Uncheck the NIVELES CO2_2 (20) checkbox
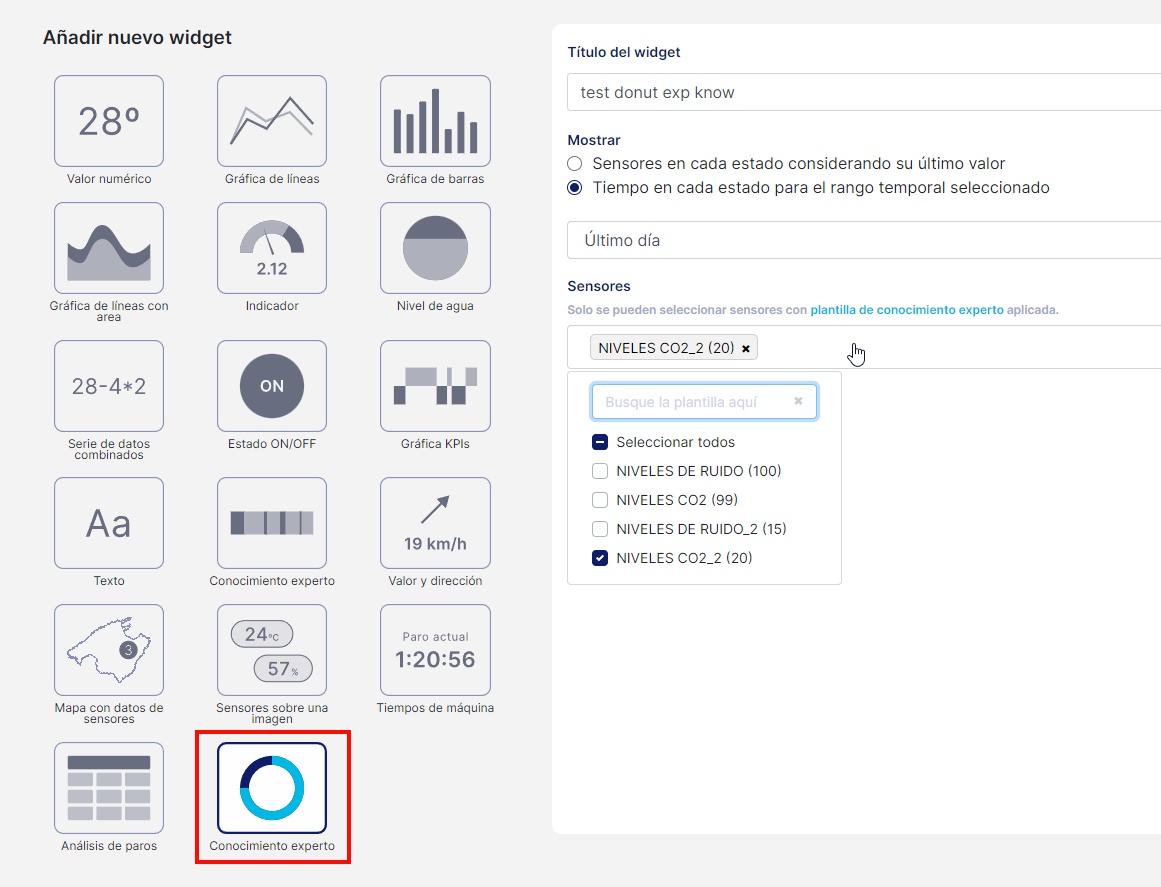The height and width of the screenshot is (887, 1161). [600, 558]
